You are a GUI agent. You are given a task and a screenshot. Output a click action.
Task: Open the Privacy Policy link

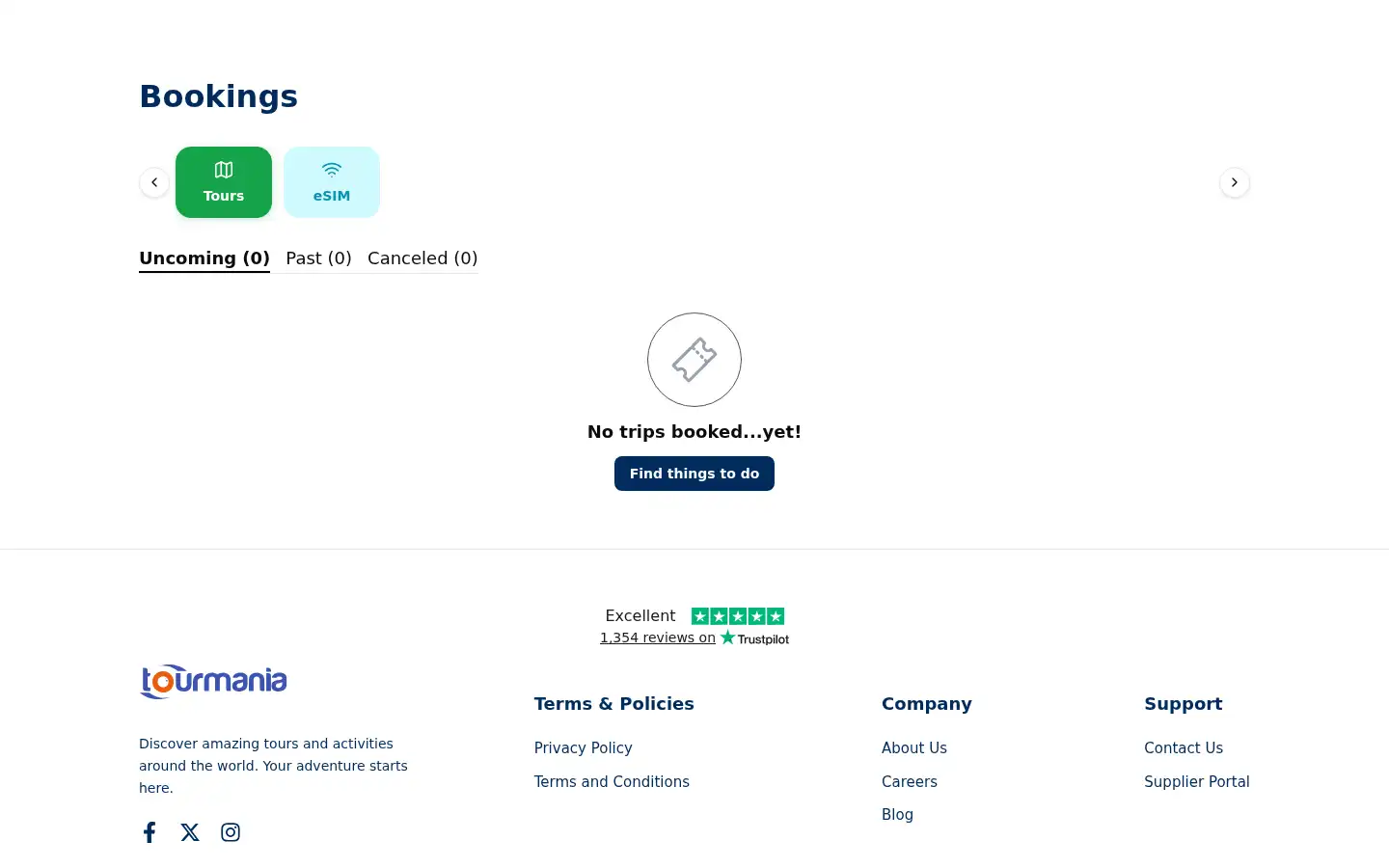584,748
